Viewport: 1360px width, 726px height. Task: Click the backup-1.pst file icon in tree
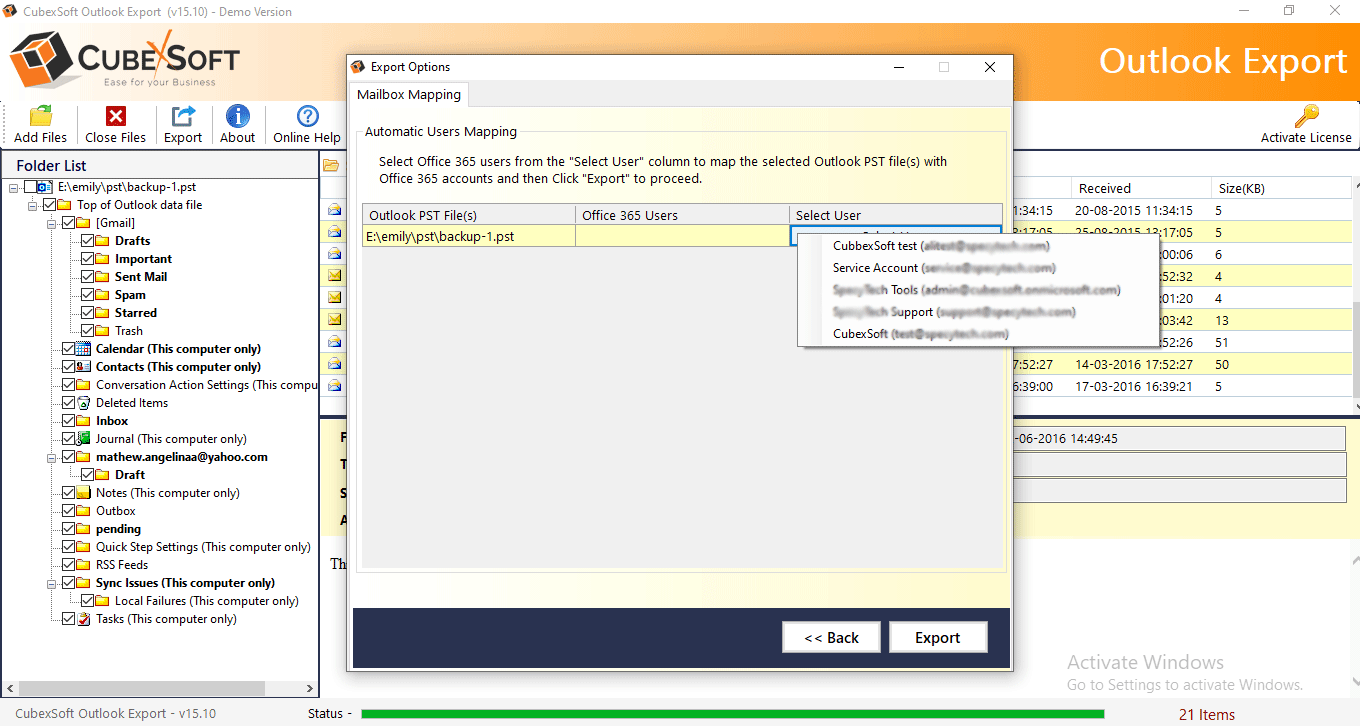[x=46, y=187]
